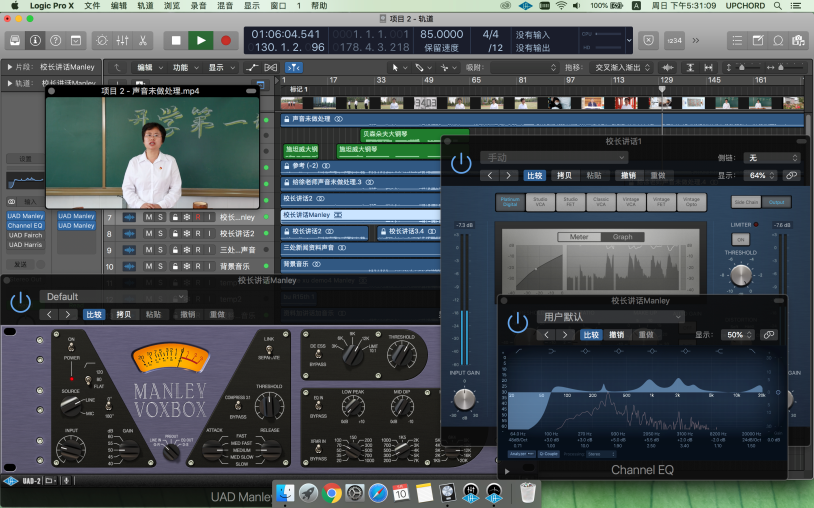Toggle the blue Catch Playhead icon
The width and height of the screenshot is (814, 508).
click(293, 67)
